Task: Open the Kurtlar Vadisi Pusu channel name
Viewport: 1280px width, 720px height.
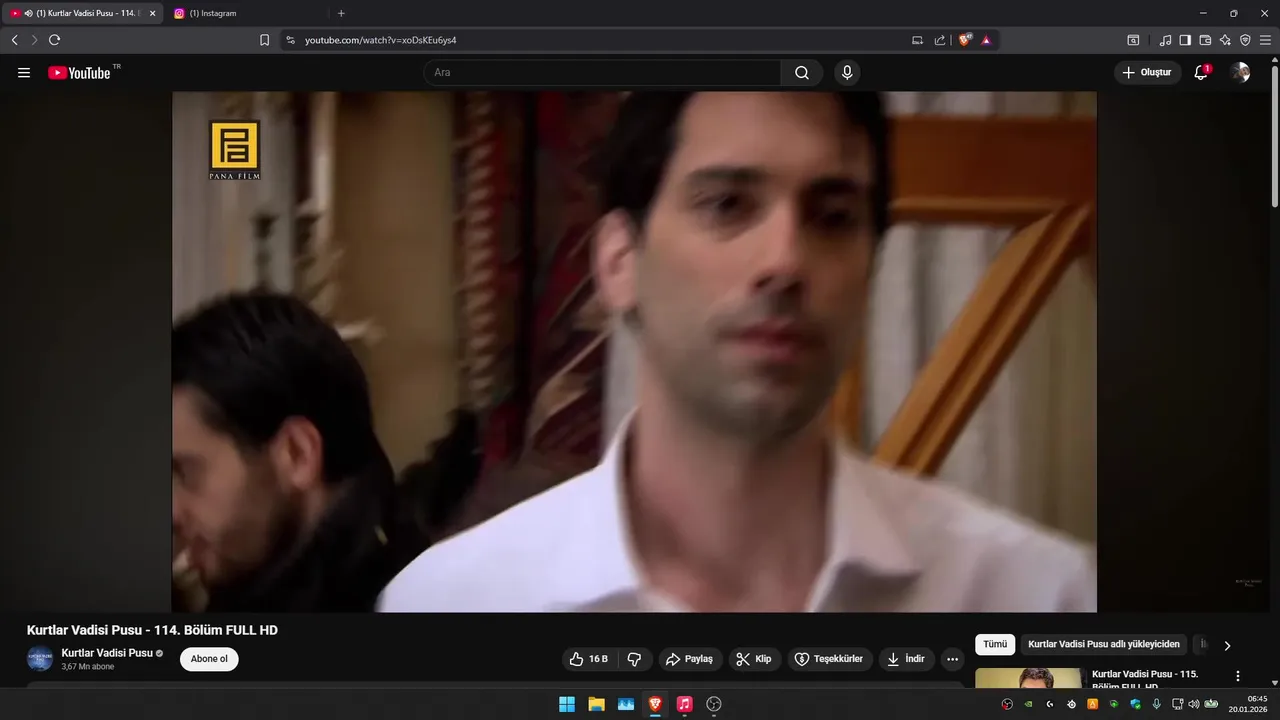Action: click(107, 653)
